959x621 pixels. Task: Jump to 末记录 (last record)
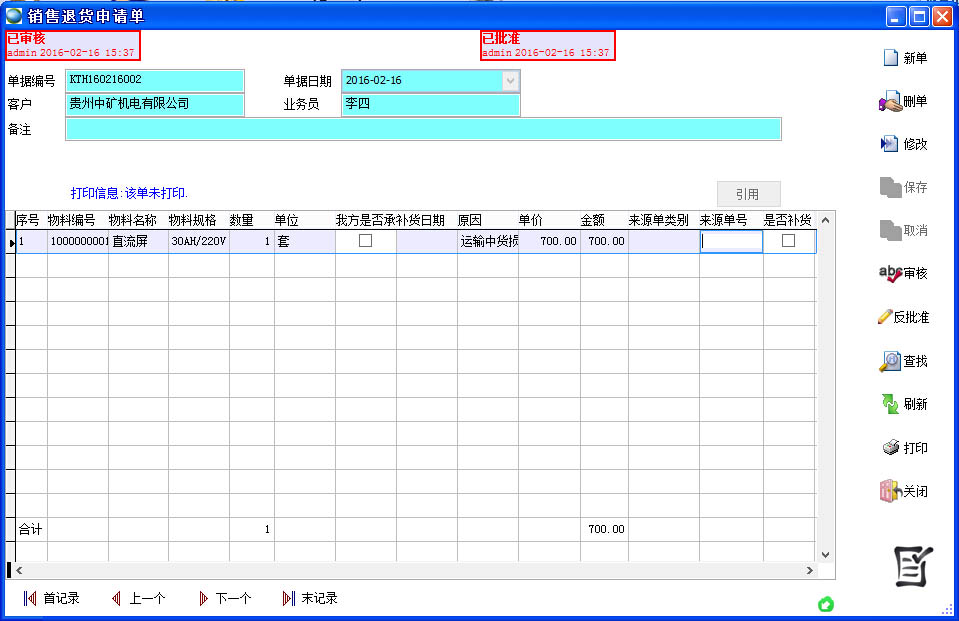pos(289,598)
